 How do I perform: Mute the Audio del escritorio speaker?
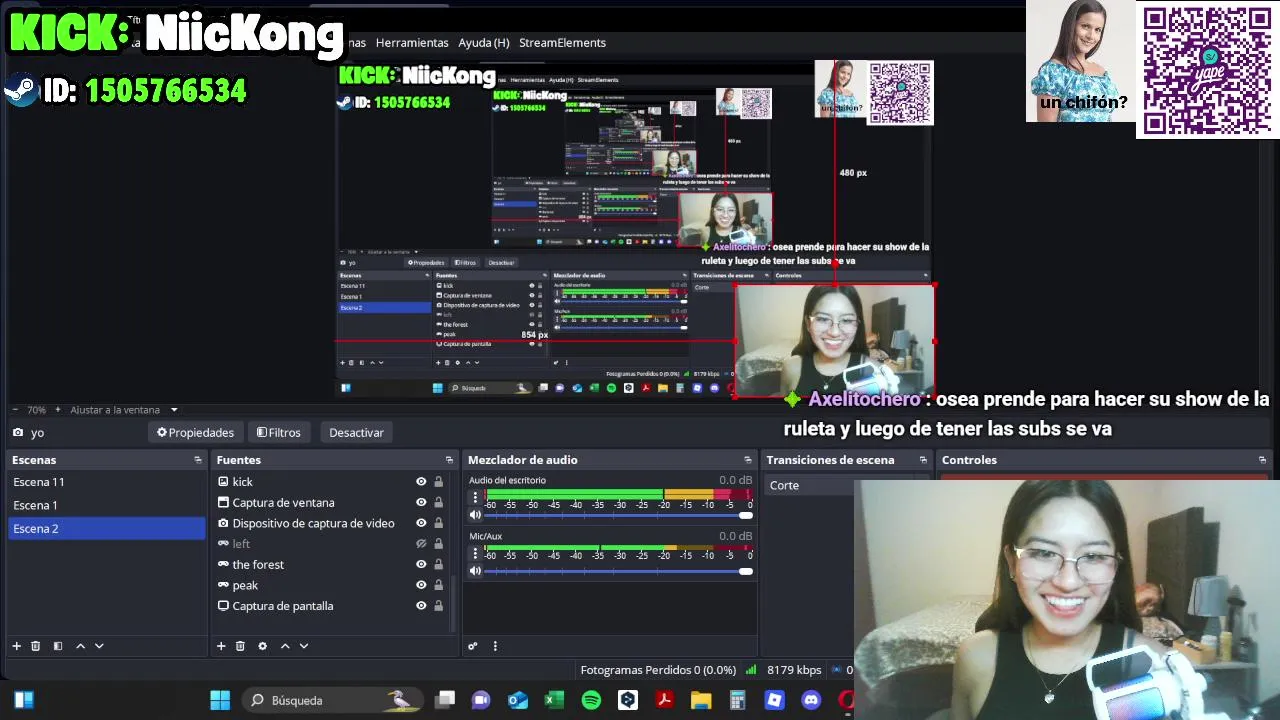[x=475, y=516]
